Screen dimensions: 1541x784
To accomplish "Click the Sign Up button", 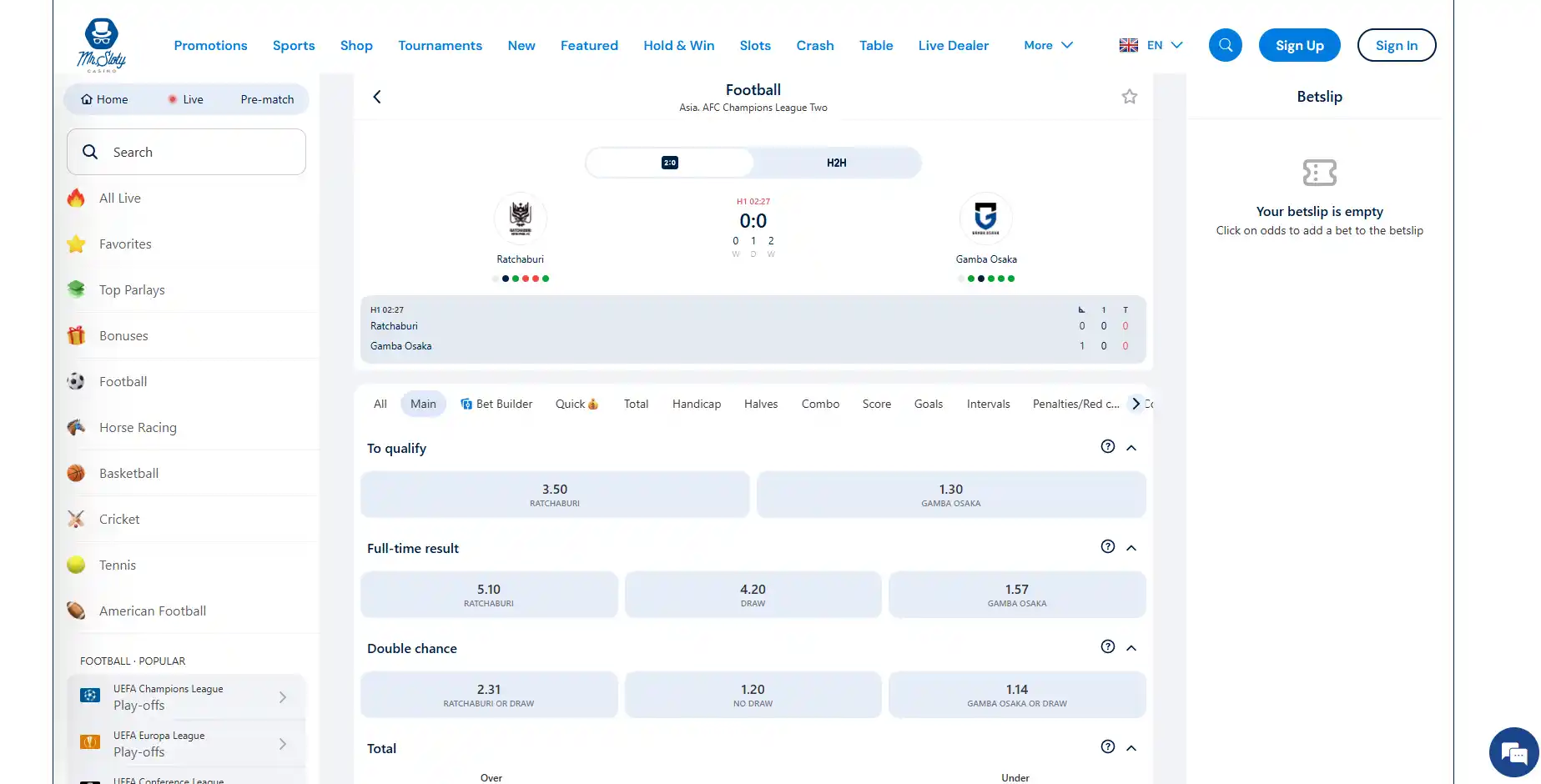I will coord(1299,45).
